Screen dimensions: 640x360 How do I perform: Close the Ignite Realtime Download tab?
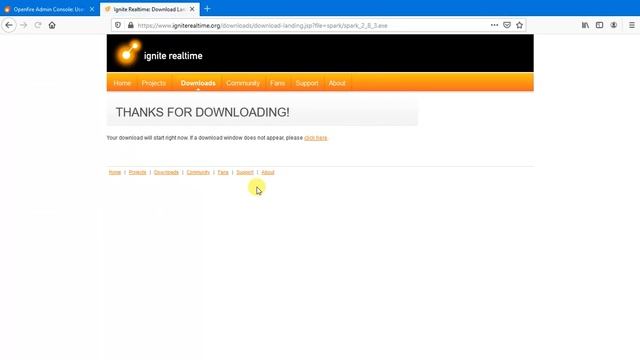192,9
